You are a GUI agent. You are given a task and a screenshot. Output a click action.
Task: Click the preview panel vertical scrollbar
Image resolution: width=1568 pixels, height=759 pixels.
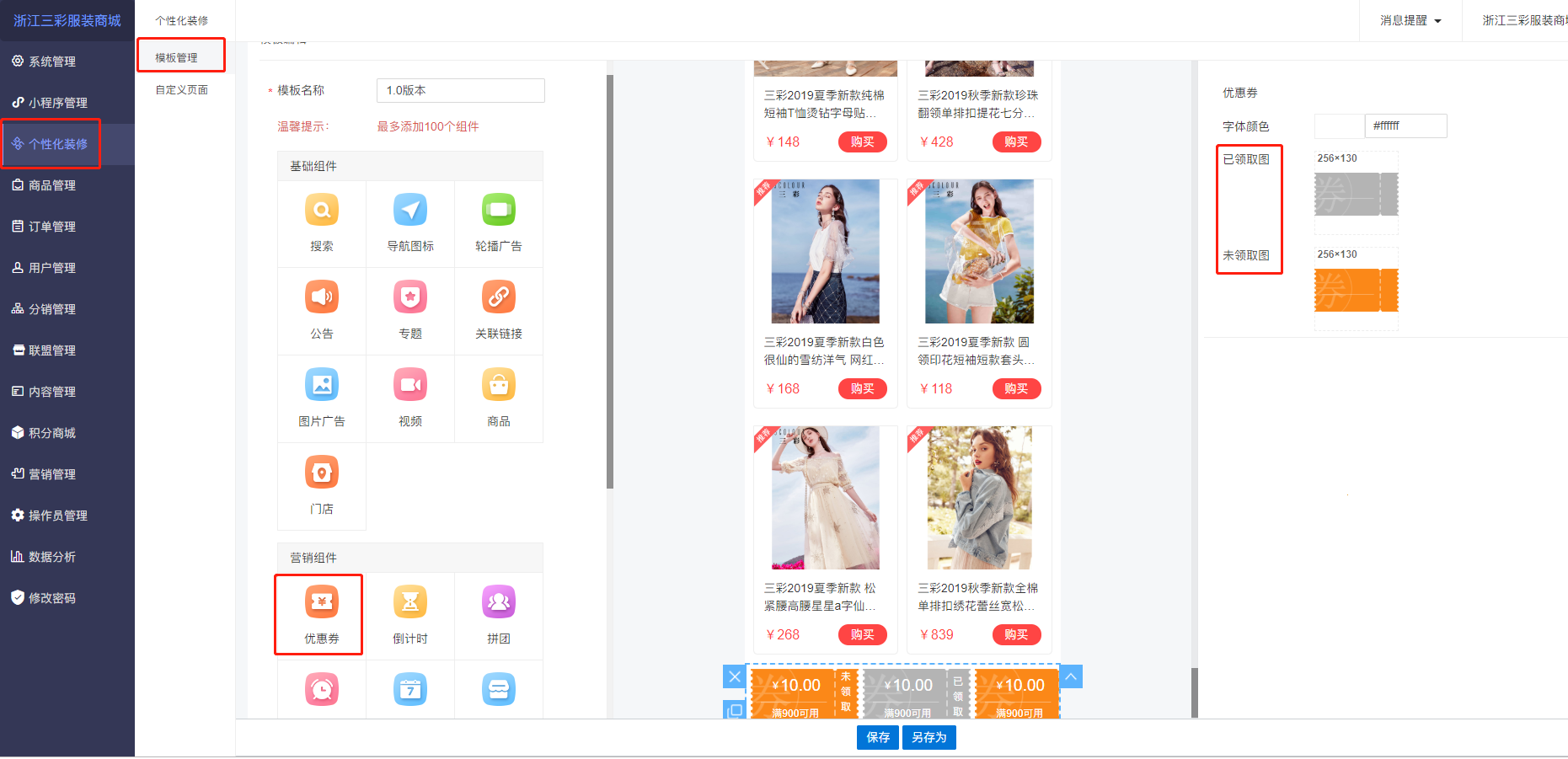coord(1195,692)
